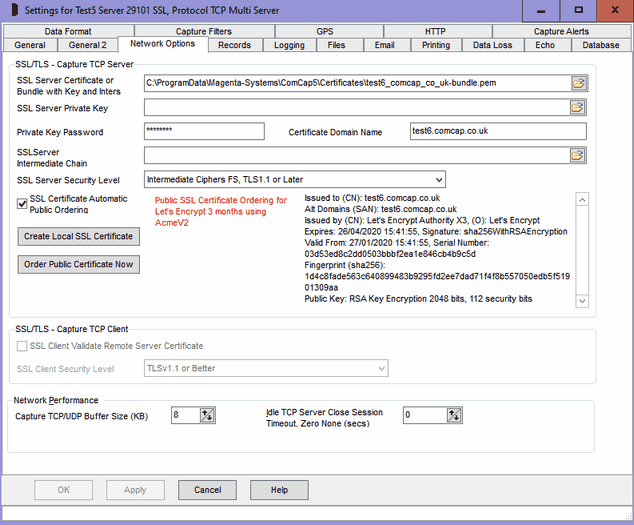
Task: Click the buffer size spinner arrows
Action: click(208, 415)
